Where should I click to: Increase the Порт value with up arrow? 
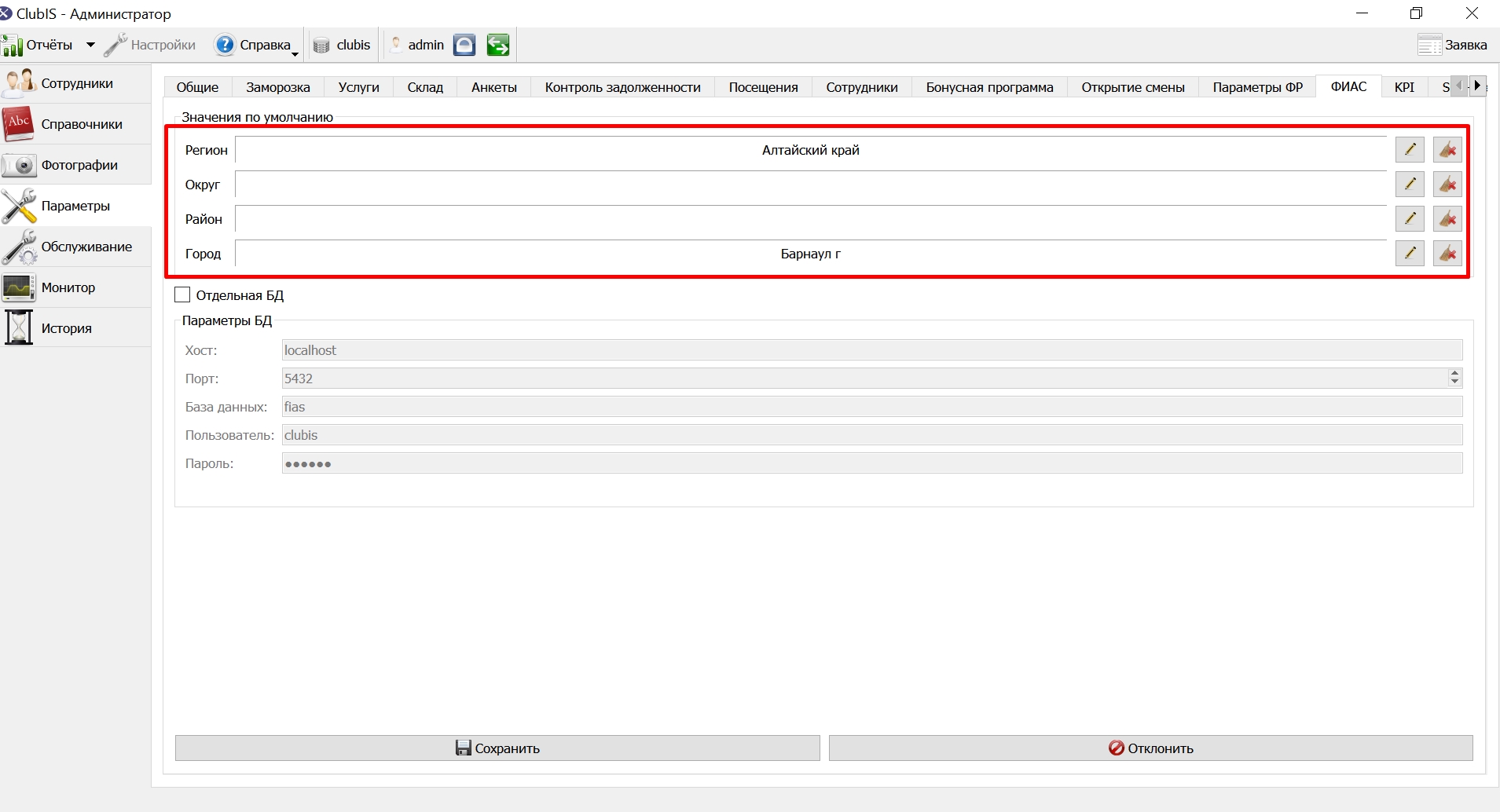1454,374
